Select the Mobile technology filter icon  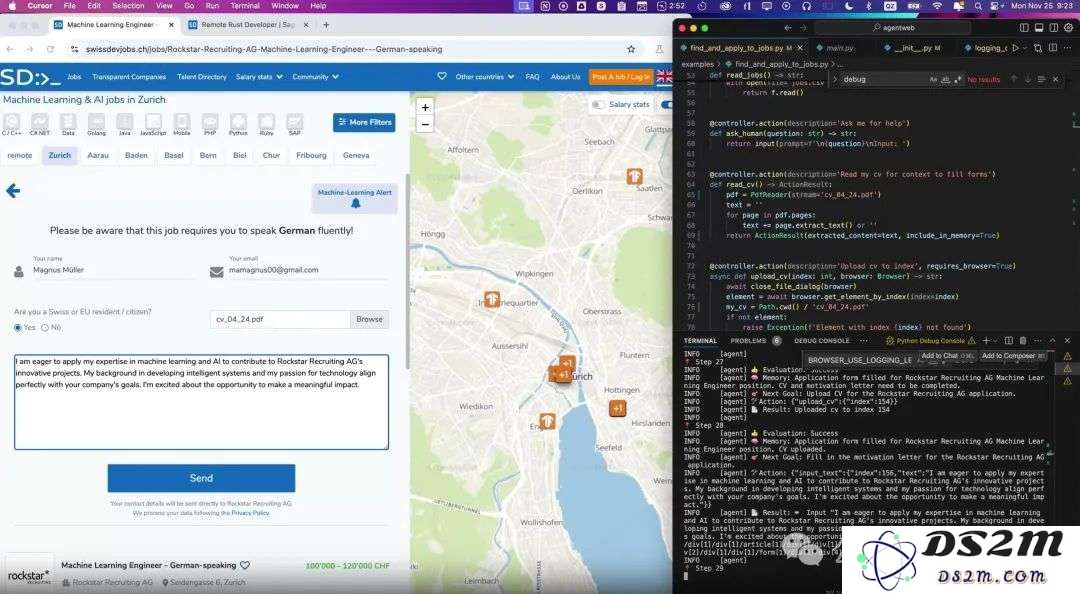pos(182,124)
